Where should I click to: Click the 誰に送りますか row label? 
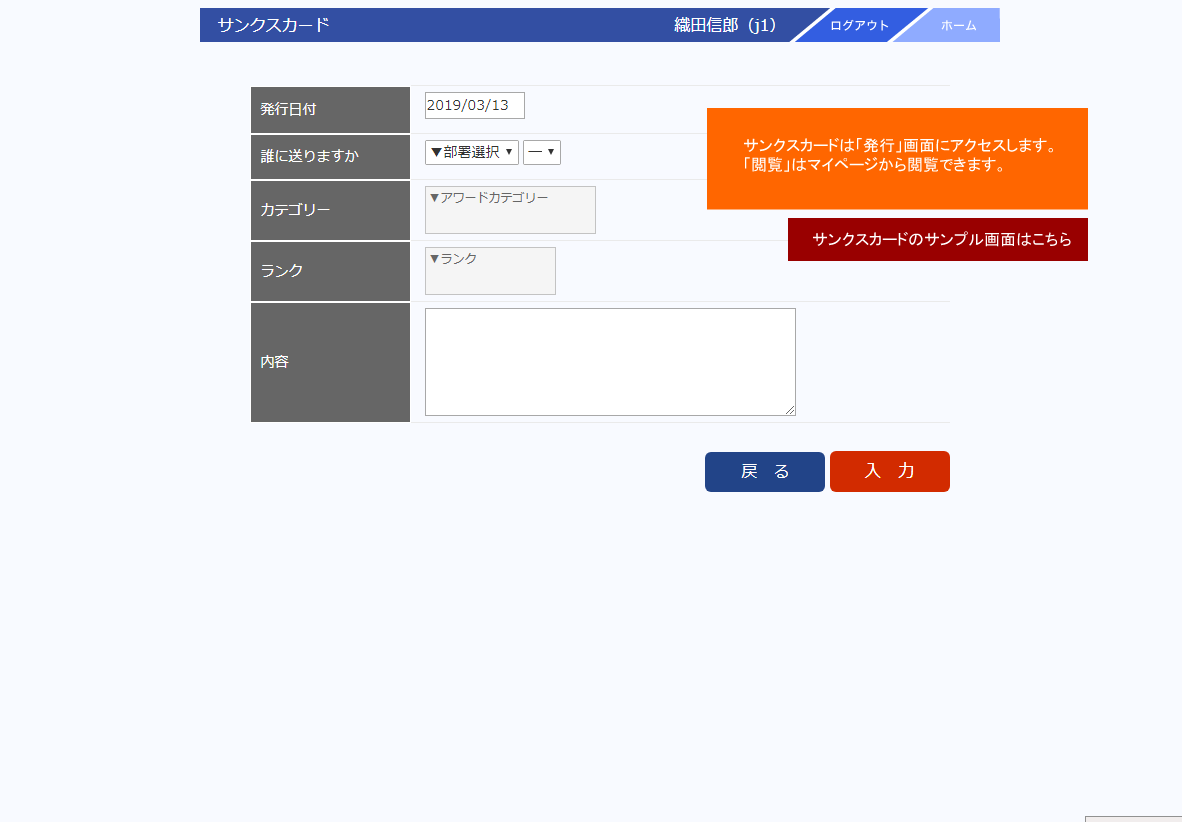coord(330,156)
